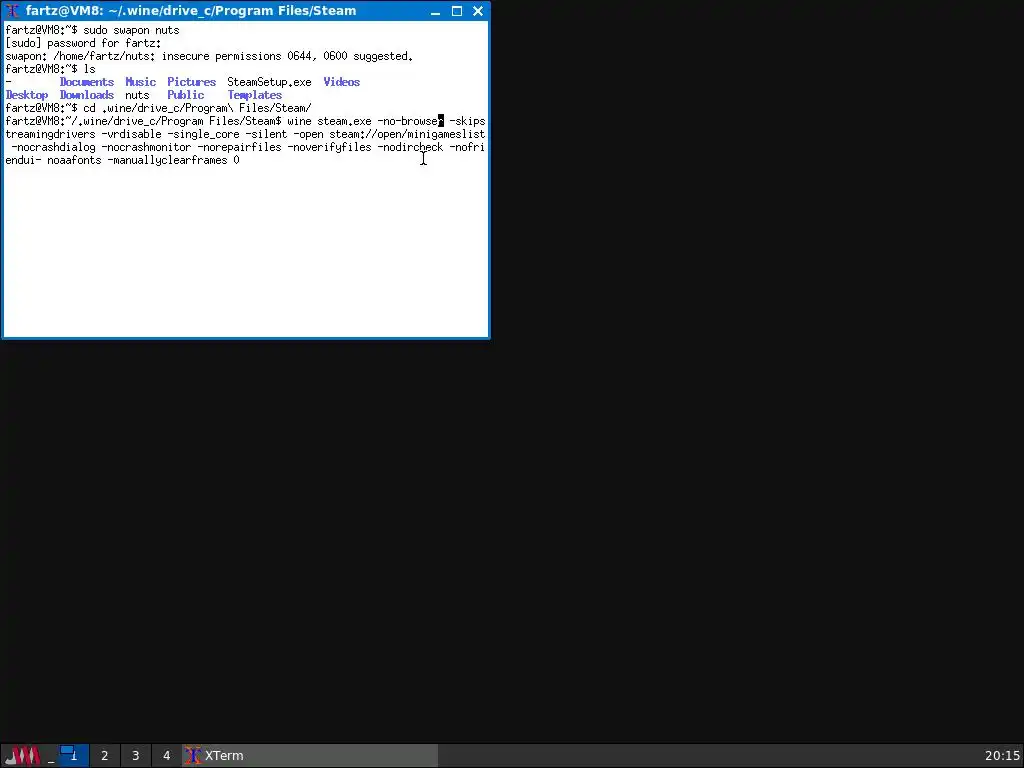Switch to workspace 3
Screen dimensions: 1024x768
(135, 756)
